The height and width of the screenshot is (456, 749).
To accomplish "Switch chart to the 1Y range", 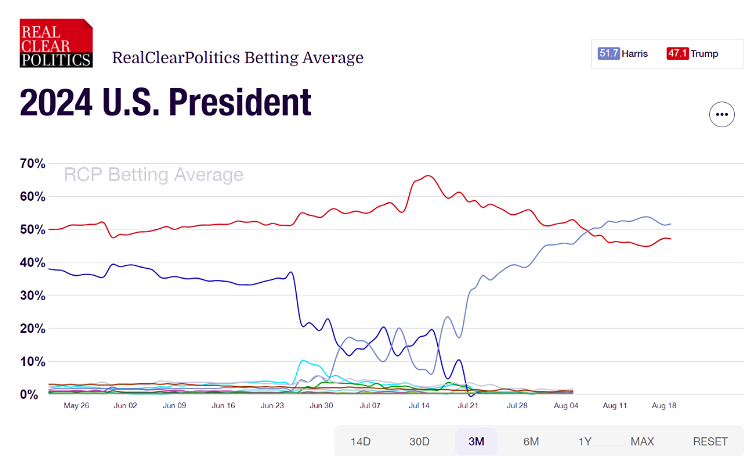I will (585, 441).
